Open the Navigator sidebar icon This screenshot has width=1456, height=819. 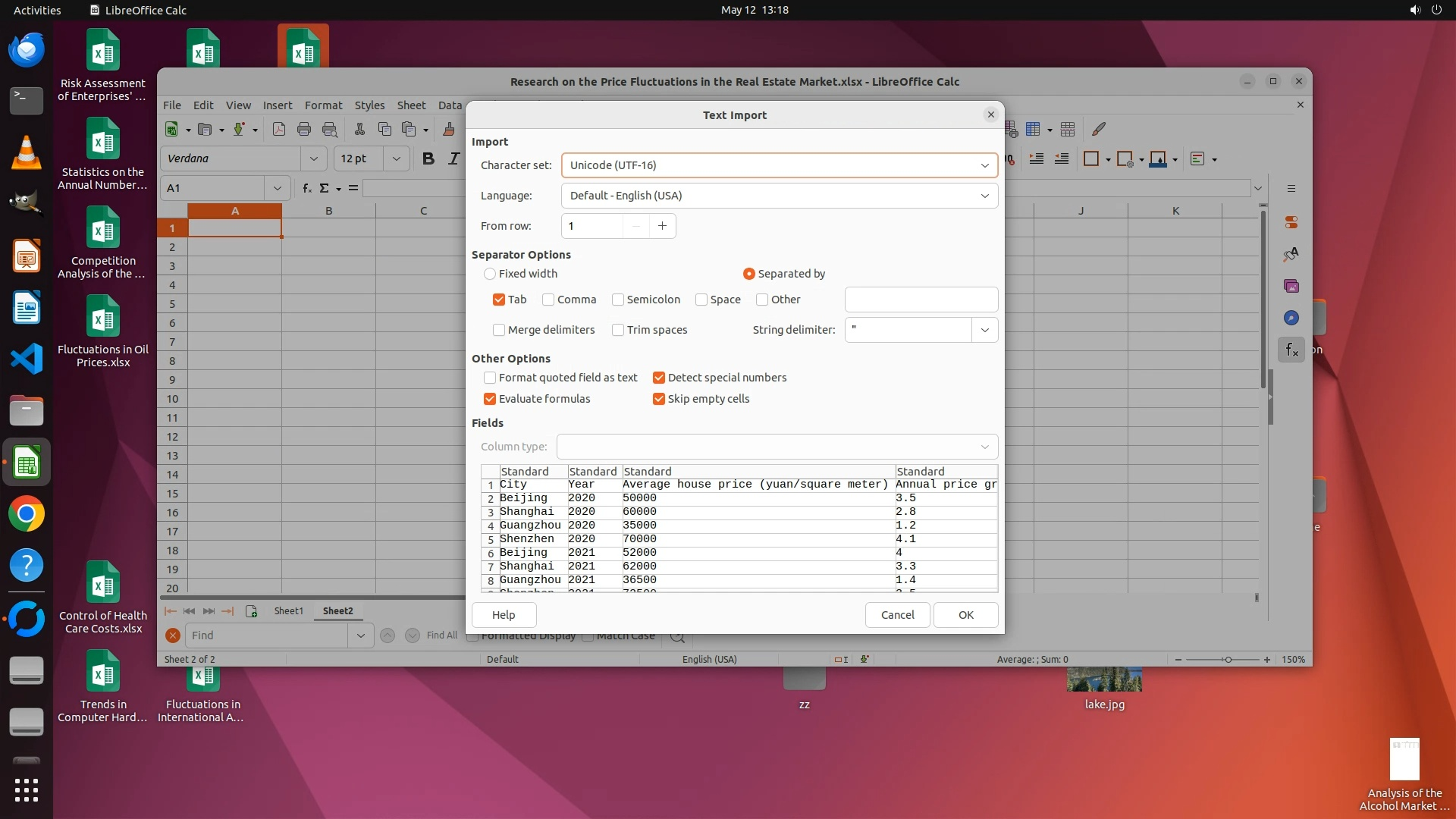point(1291,318)
